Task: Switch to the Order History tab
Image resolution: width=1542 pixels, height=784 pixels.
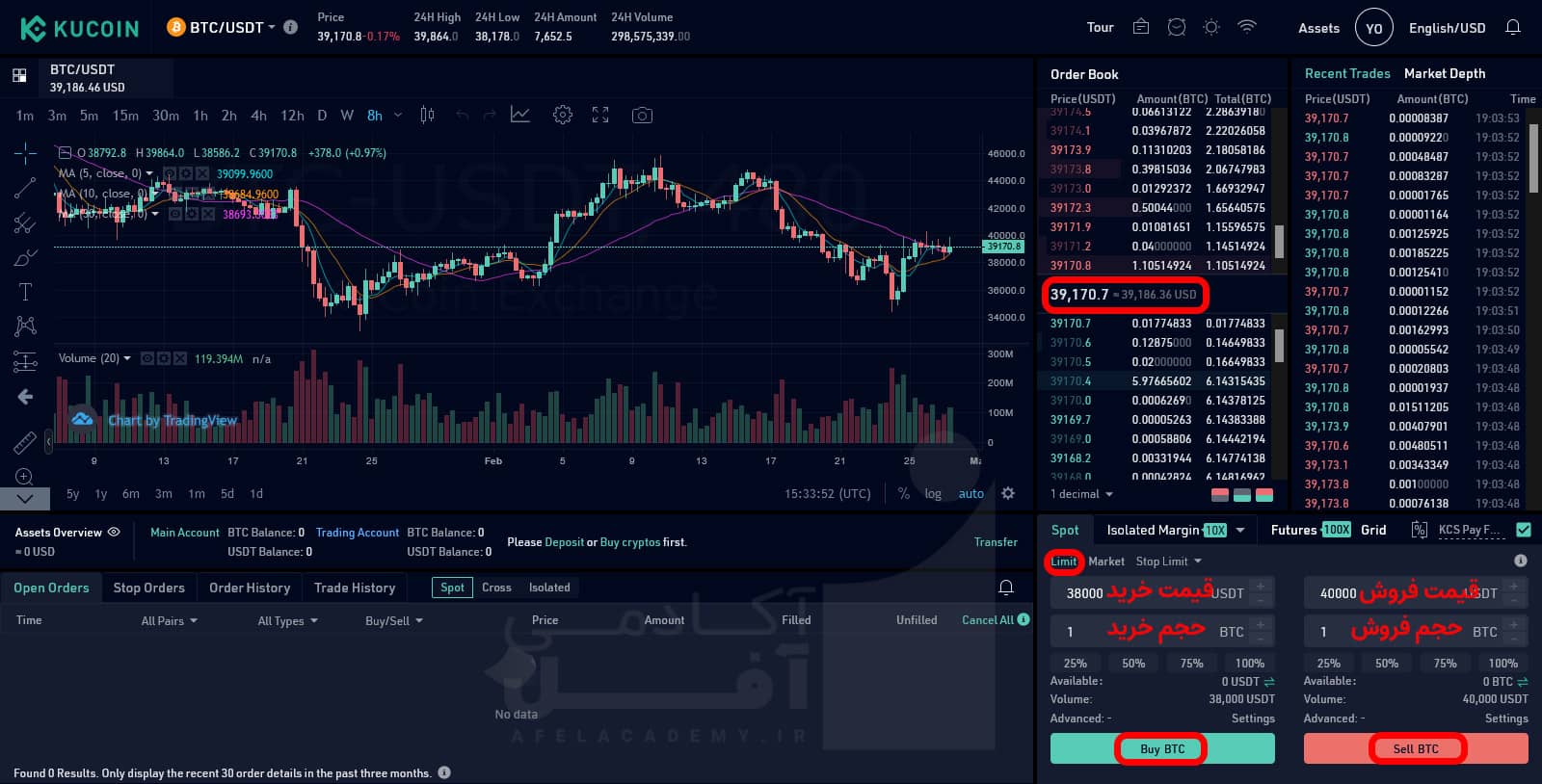Action: (250, 588)
